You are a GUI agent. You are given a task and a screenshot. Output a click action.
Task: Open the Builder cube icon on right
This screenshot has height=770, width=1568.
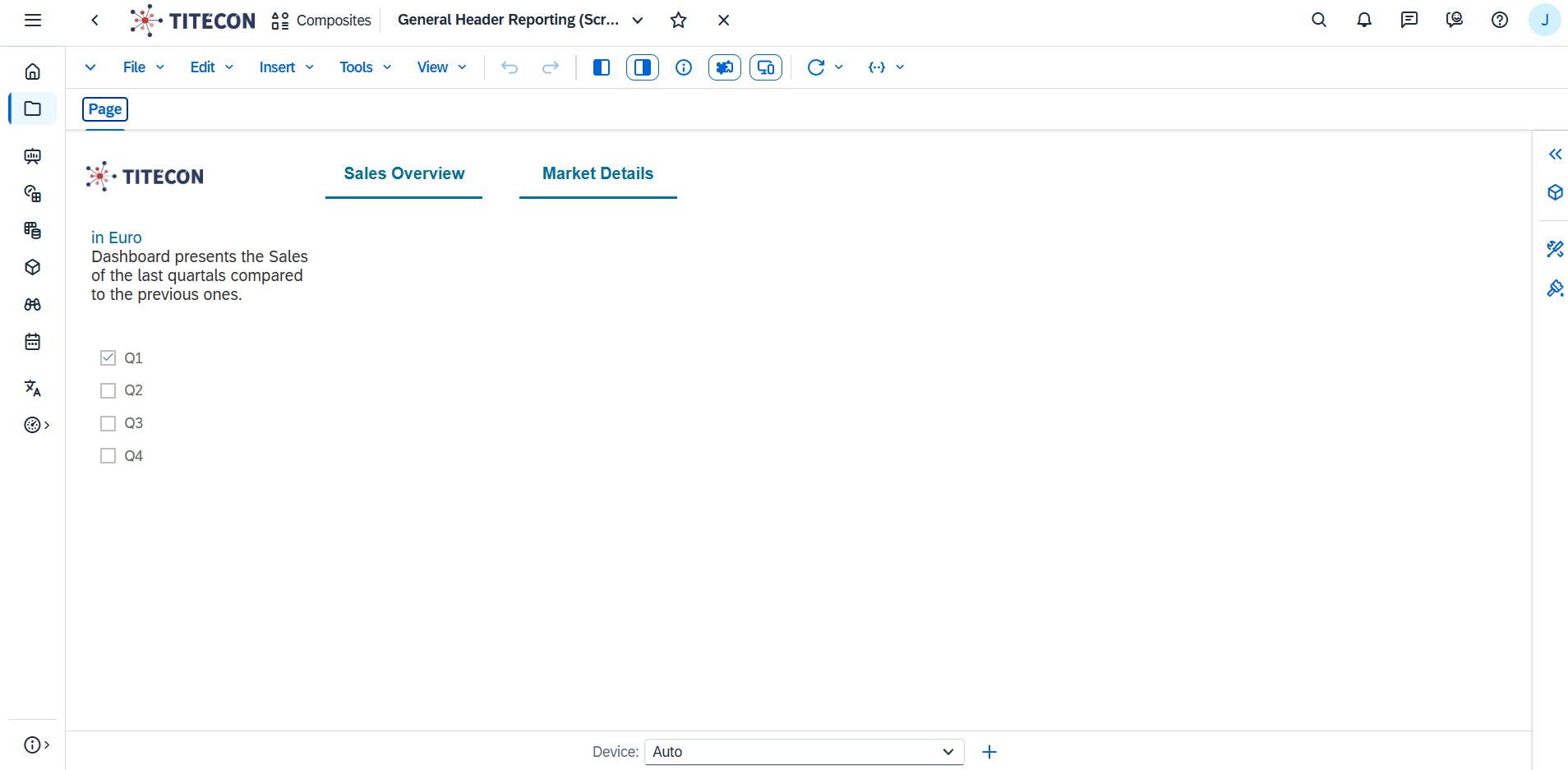click(1555, 192)
